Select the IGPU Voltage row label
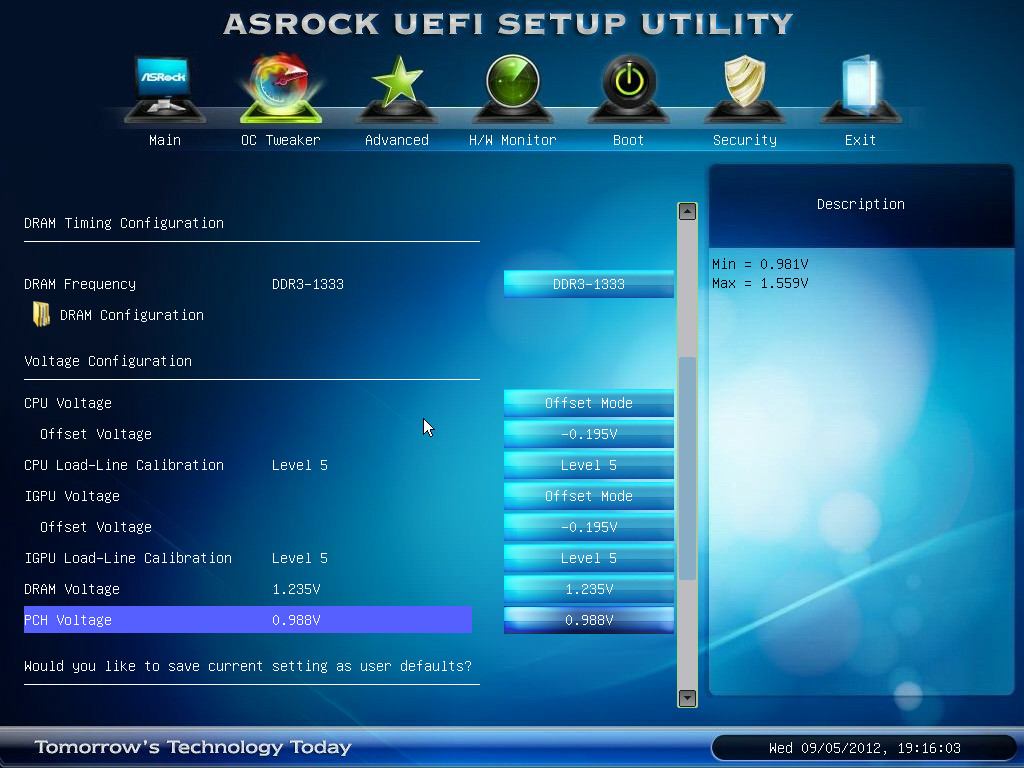1024x768 pixels. (x=72, y=496)
